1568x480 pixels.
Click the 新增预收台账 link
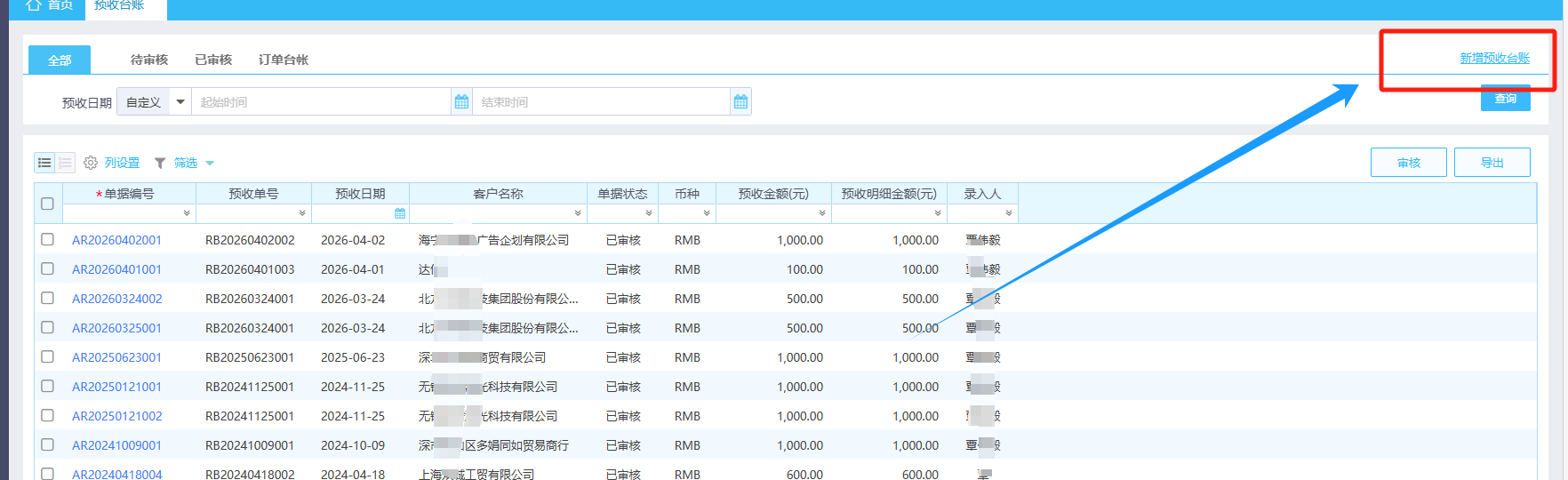1495,58
